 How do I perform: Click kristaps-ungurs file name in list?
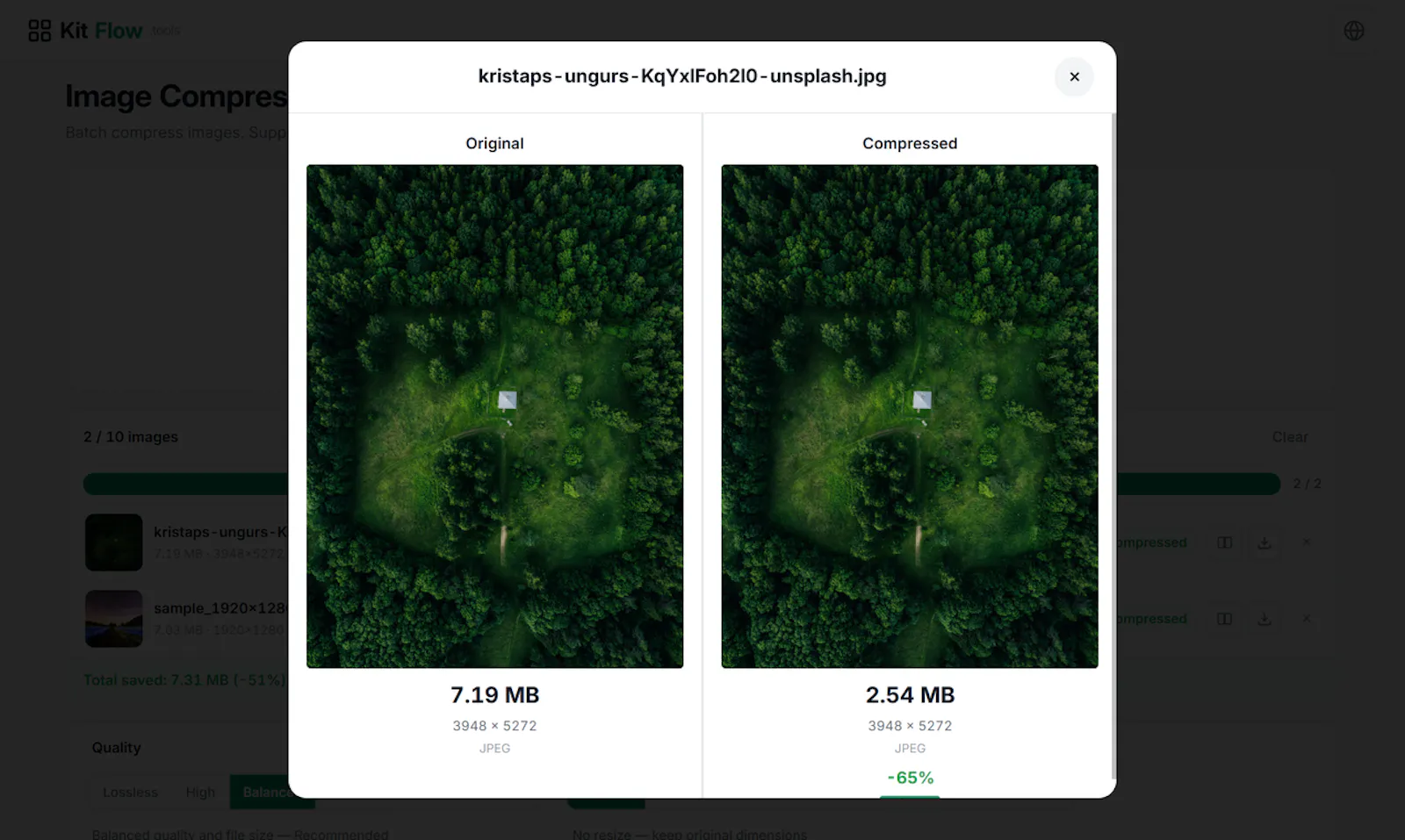(x=220, y=532)
